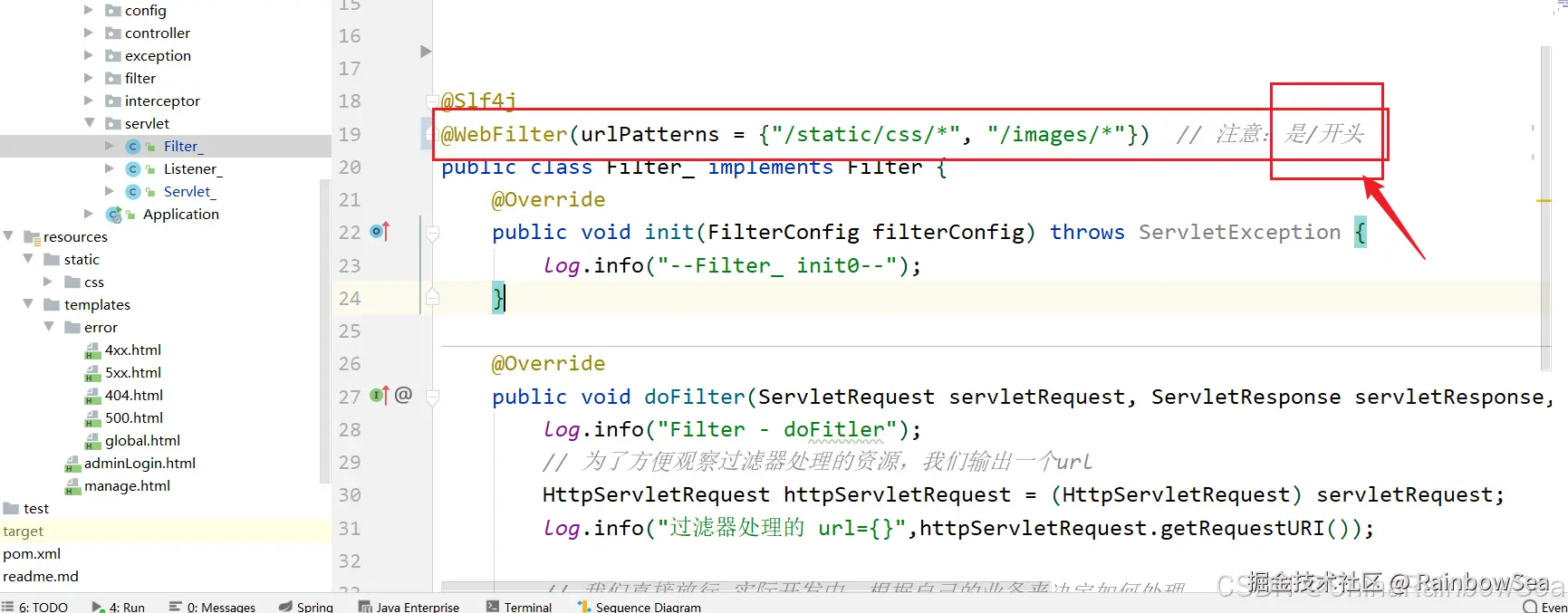Click the servlet package folder icon
Viewport: 1568px width, 613px height.
pos(112,123)
